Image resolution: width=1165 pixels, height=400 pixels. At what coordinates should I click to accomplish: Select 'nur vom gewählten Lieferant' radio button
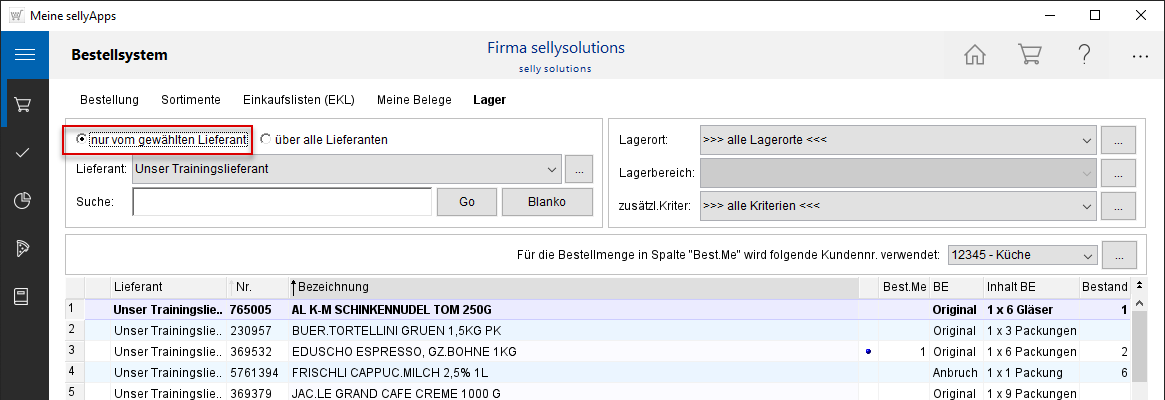click(81, 139)
